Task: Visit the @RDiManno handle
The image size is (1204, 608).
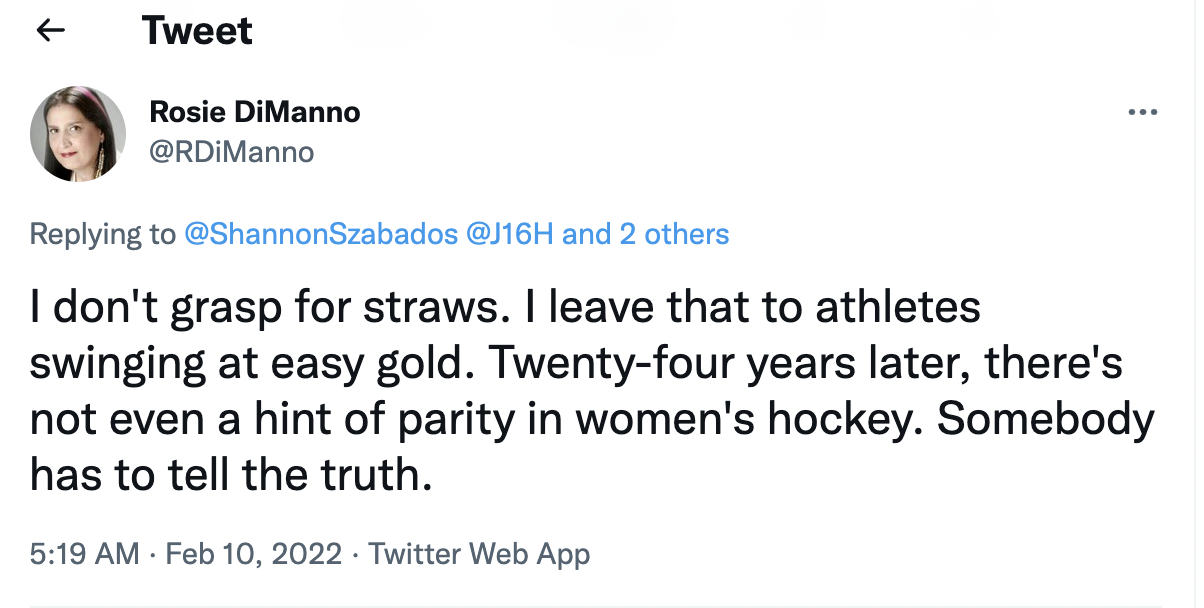Action: [x=231, y=151]
